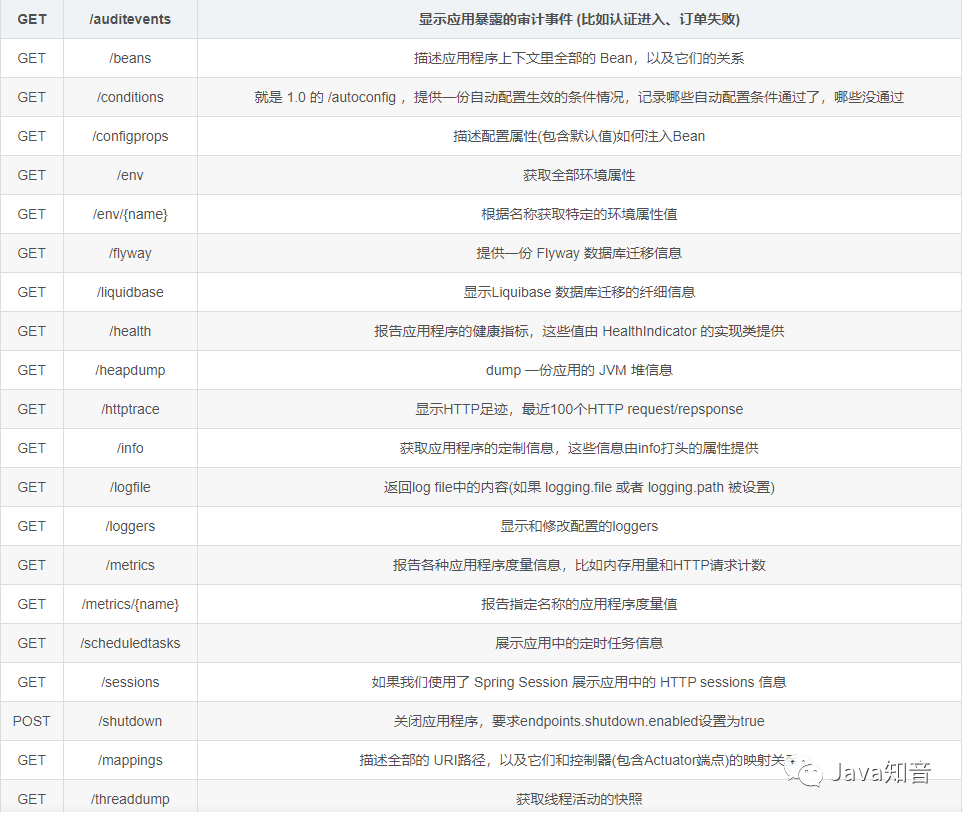Select the /conditions endpoint entry
The height and width of the screenshot is (815, 963).
130,97
